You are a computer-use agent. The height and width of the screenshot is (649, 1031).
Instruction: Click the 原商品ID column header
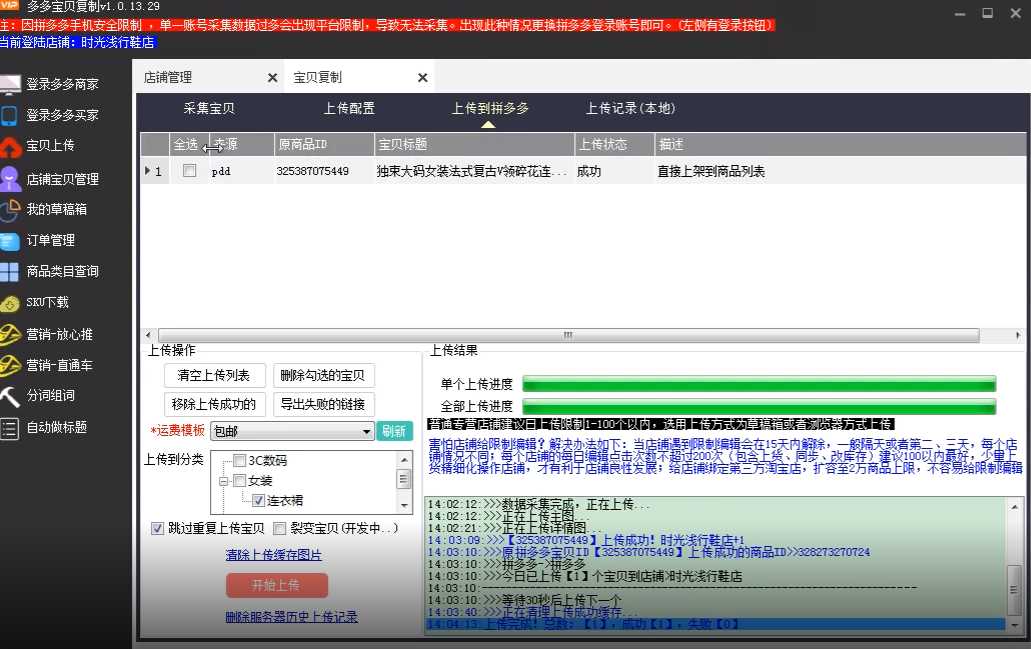pyautogui.click(x=324, y=144)
